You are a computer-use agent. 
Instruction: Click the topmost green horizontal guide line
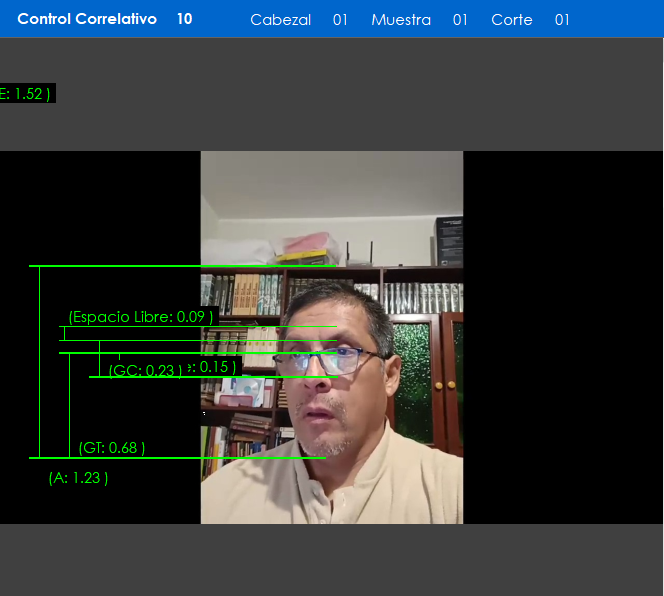[x=180, y=266]
